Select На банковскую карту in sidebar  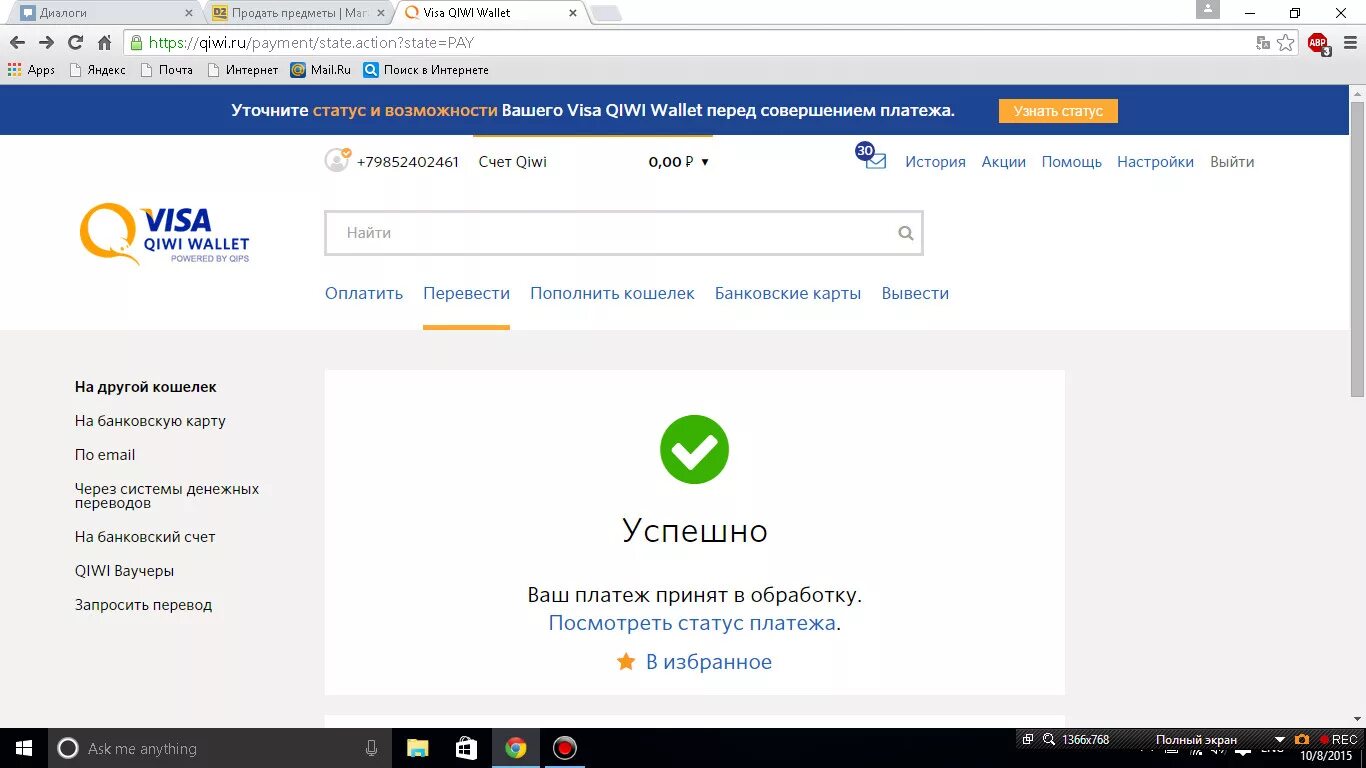150,421
